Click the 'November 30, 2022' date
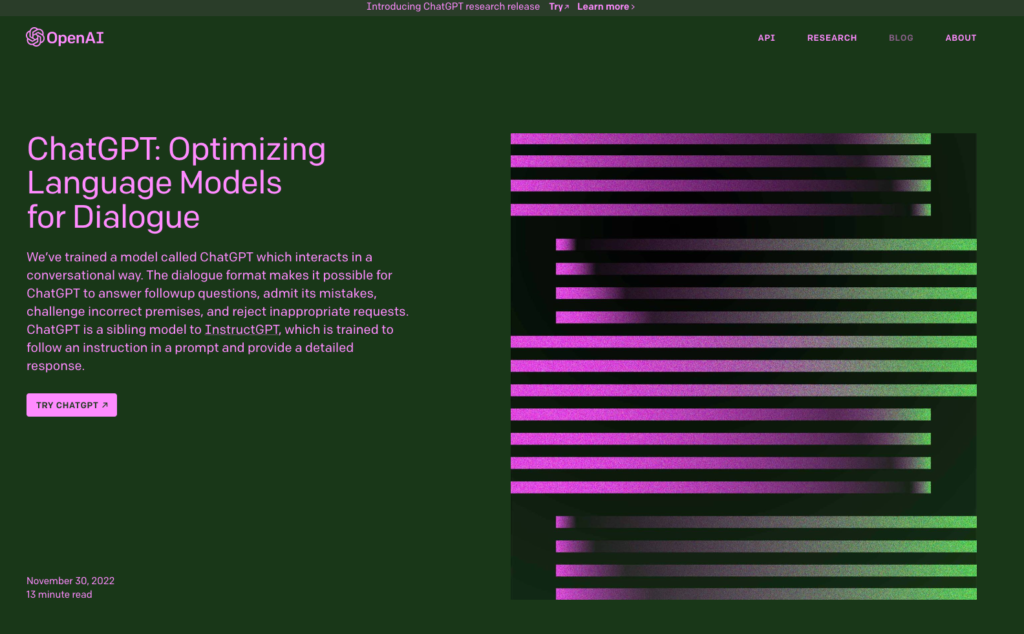The height and width of the screenshot is (634, 1024). (x=71, y=580)
